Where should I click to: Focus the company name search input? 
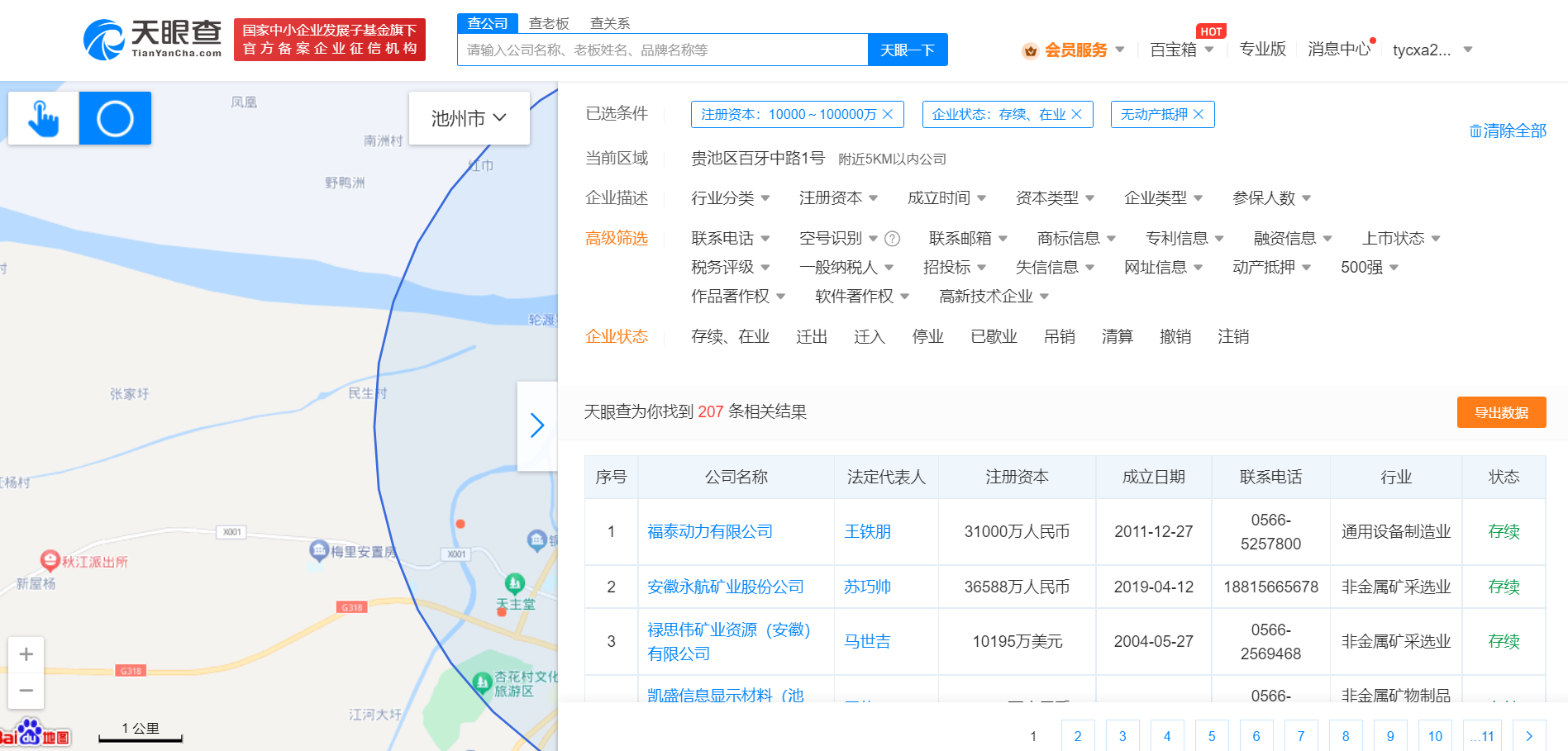pos(663,50)
